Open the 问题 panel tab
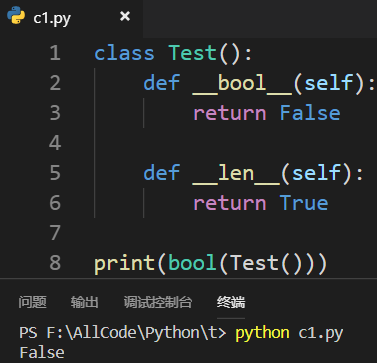377x363 pixels. click(x=32, y=302)
